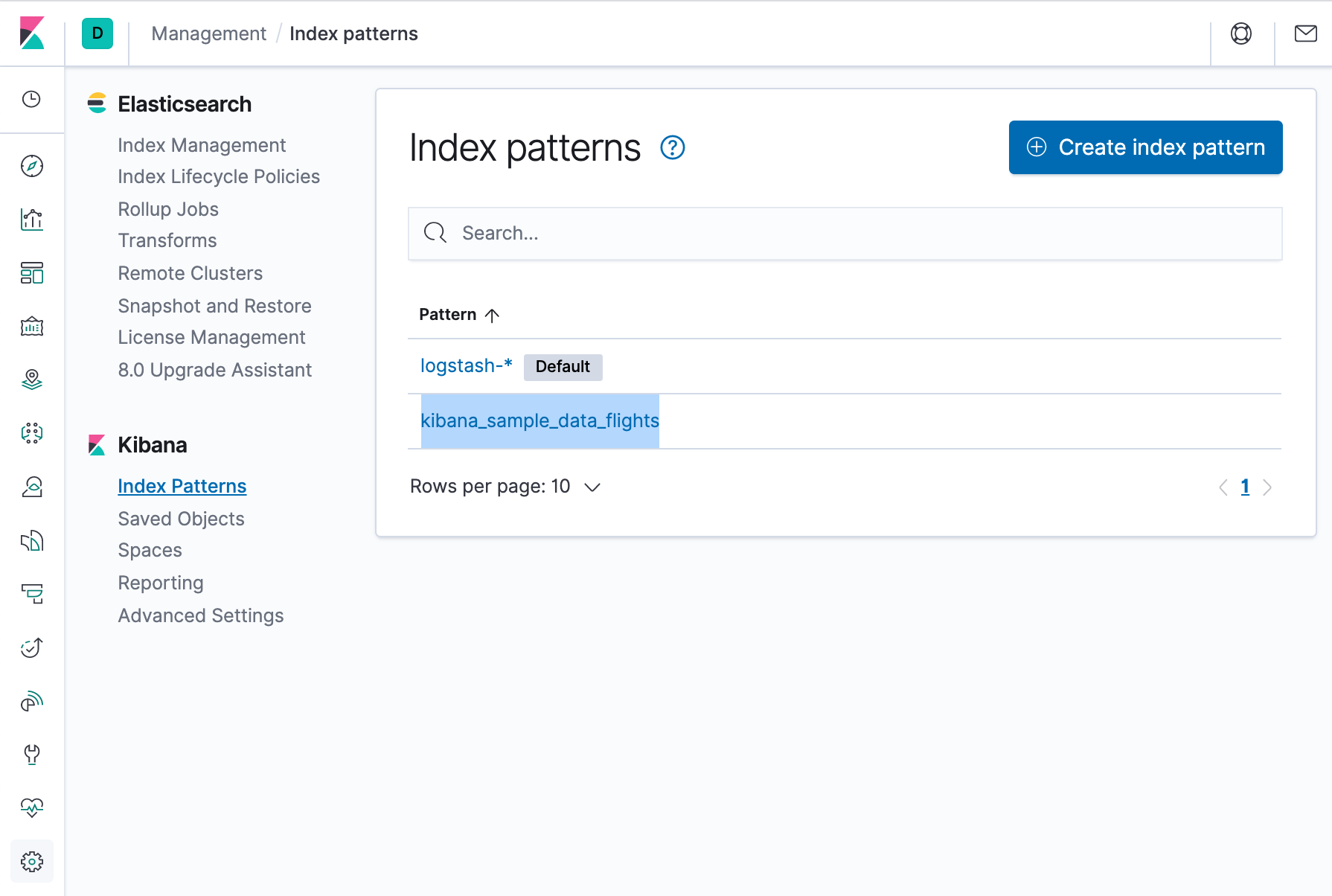Open Stack Monitoring heartbeat icon
The image size is (1332, 896).
coord(32,807)
